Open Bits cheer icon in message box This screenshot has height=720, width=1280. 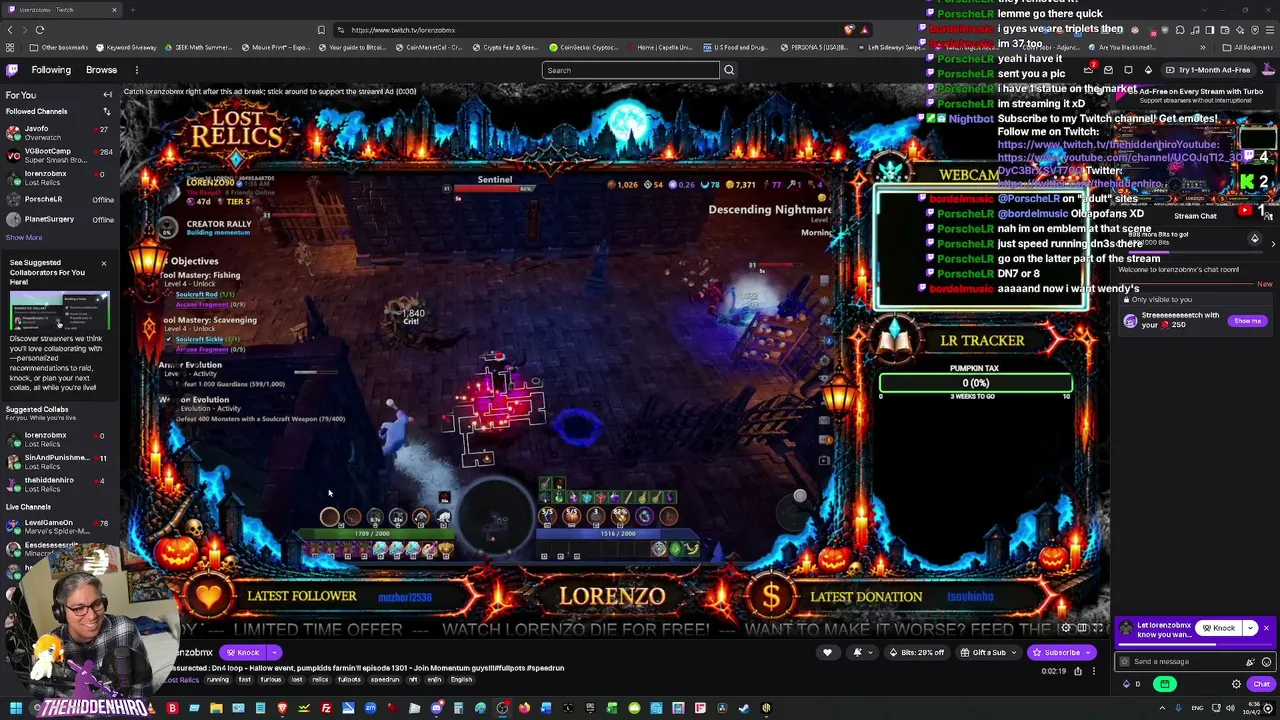(x=1250, y=662)
